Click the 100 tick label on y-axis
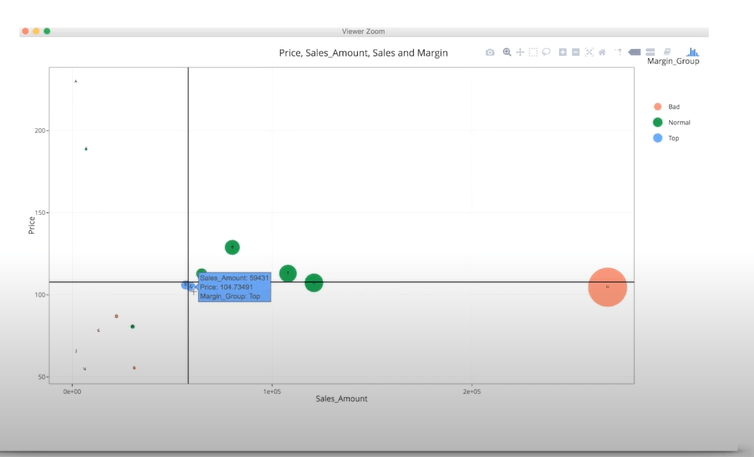 pos(40,295)
